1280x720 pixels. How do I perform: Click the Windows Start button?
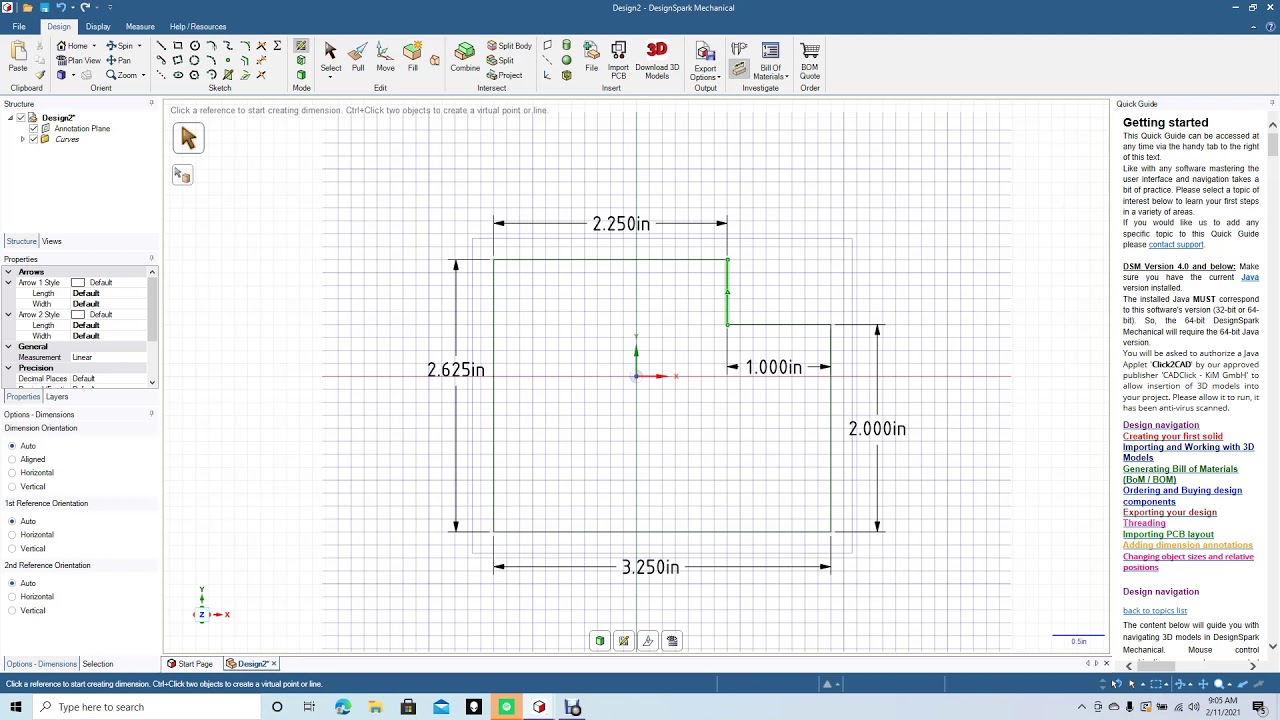(x=16, y=707)
